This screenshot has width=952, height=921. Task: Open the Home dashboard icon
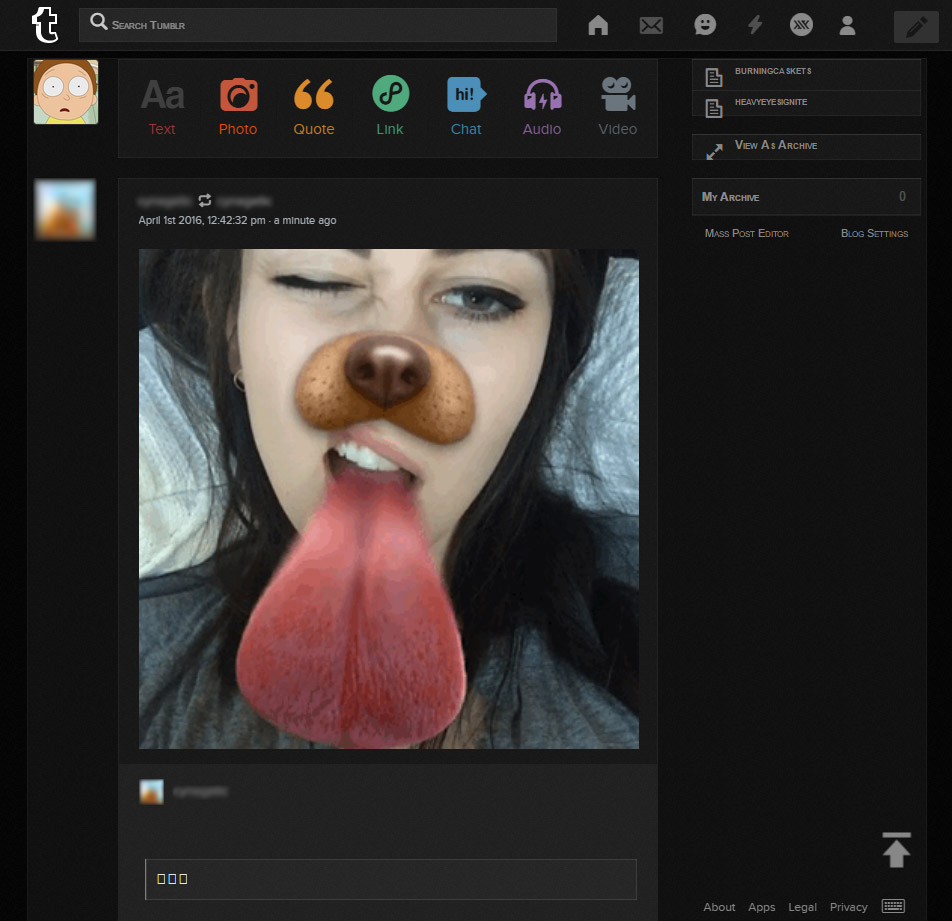click(598, 26)
